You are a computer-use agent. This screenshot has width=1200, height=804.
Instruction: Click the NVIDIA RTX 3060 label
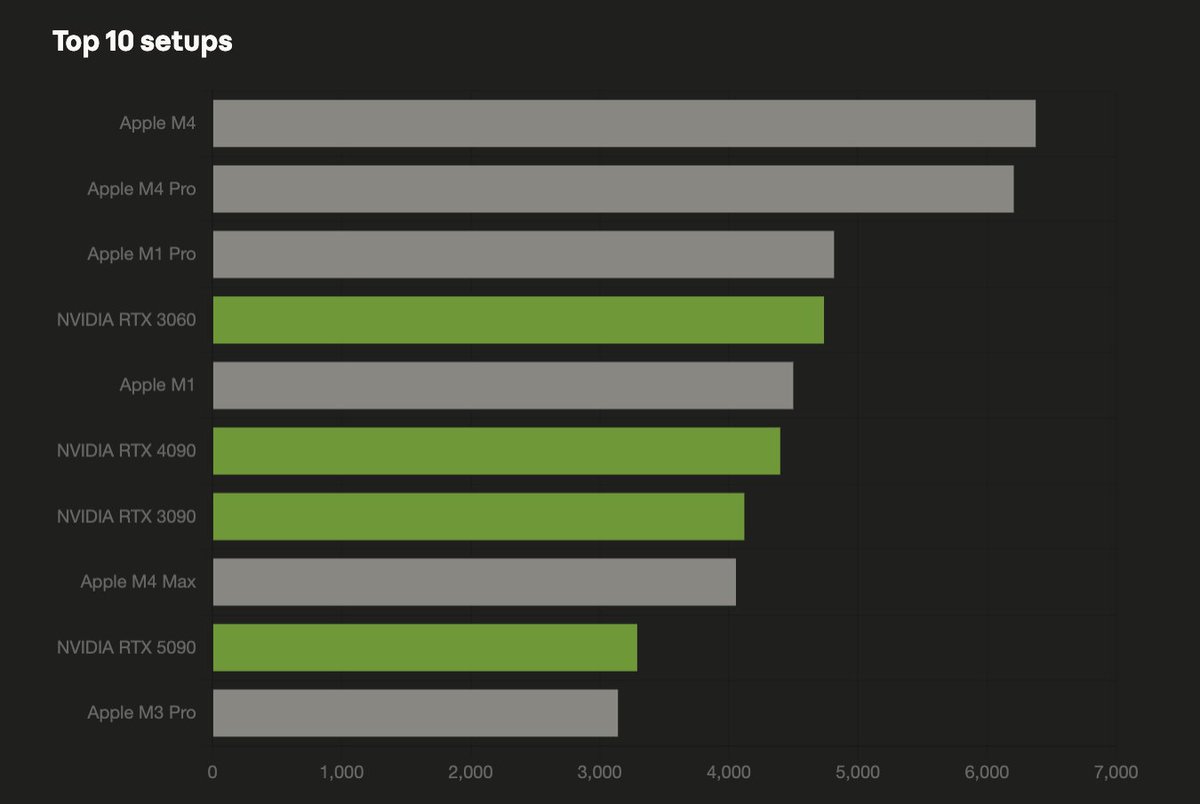(x=126, y=320)
